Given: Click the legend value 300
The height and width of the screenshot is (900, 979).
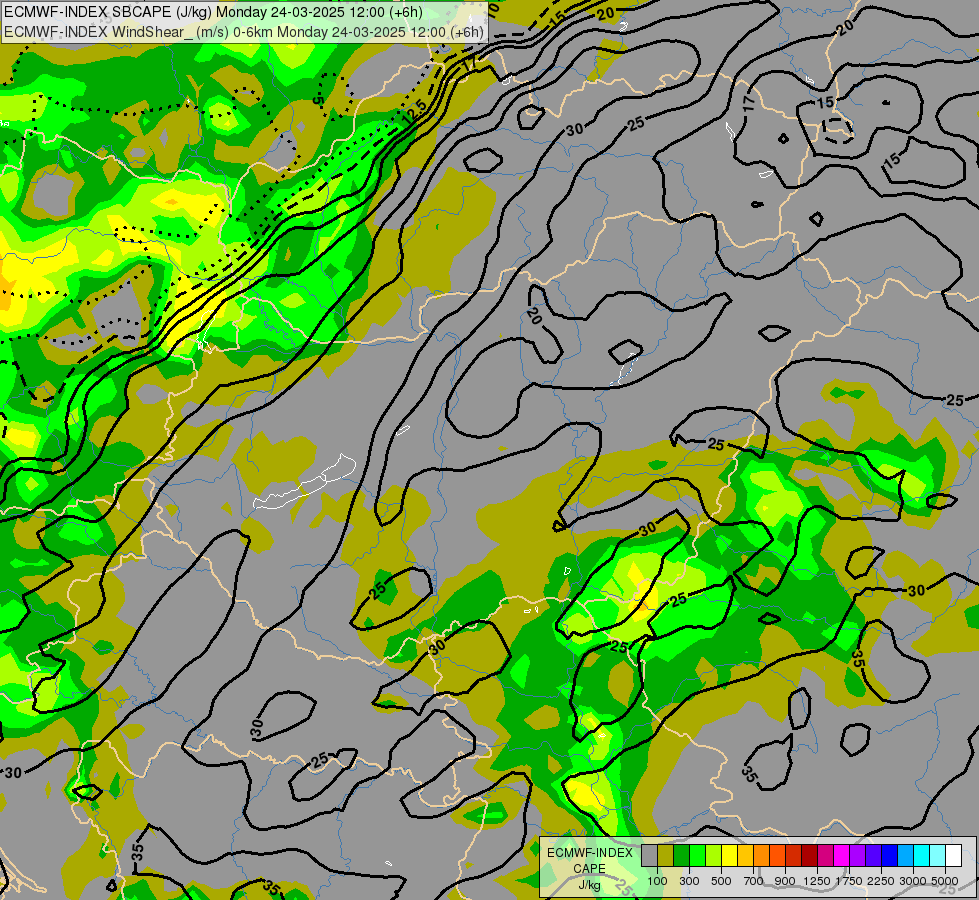Looking at the screenshot, I should [689, 881].
